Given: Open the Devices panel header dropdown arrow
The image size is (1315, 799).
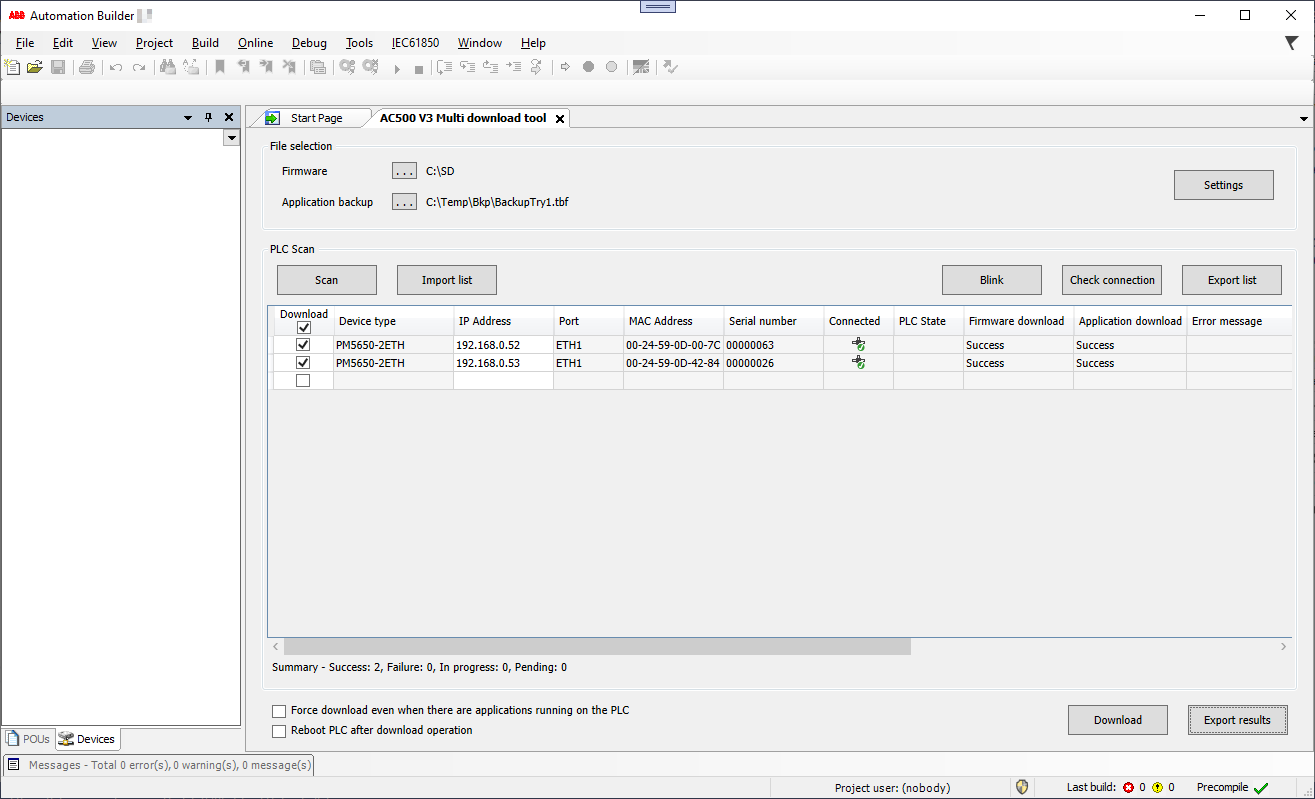Looking at the screenshot, I should pyautogui.click(x=188, y=117).
